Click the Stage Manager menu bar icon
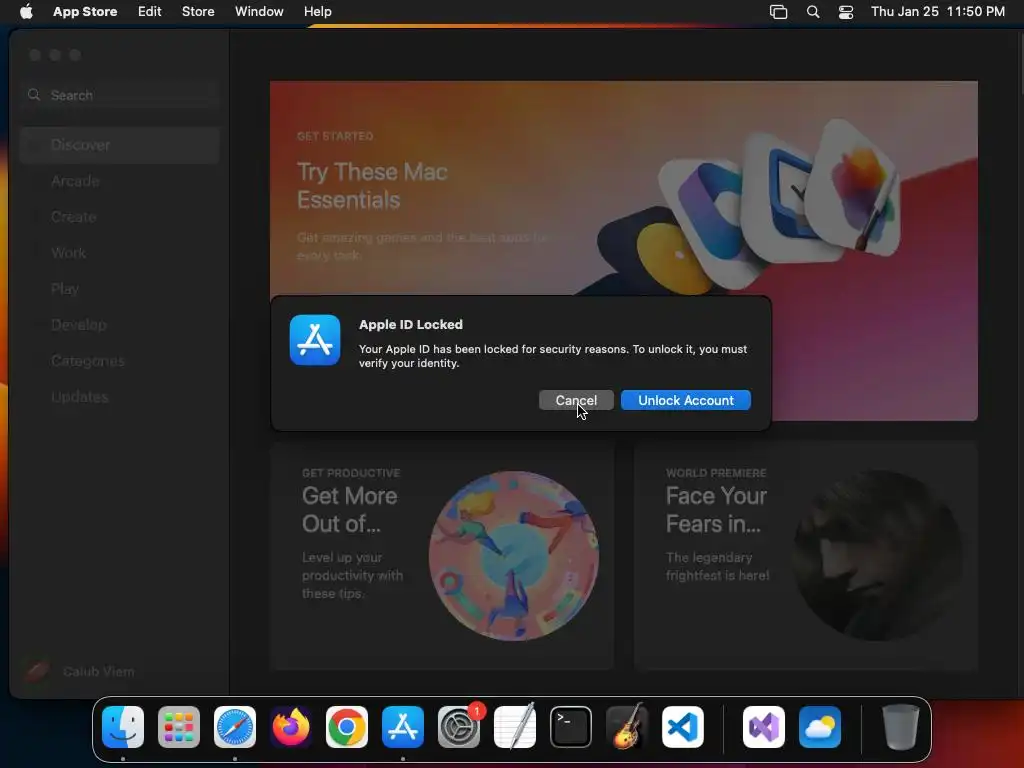 pyautogui.click(x=778, y=11)
